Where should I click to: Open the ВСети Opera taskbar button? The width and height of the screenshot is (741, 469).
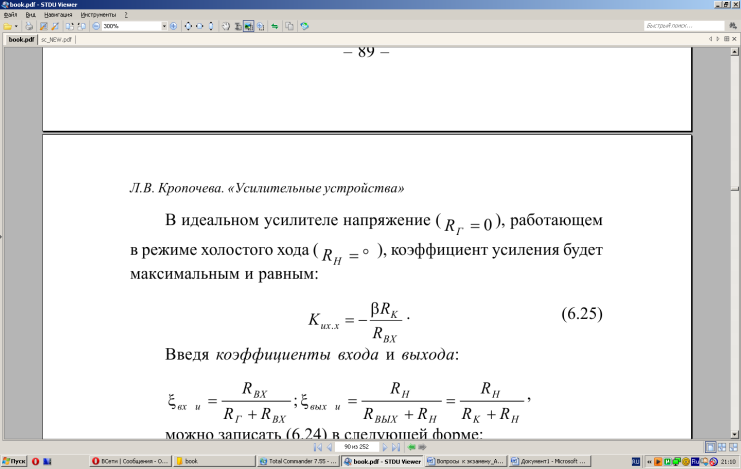point(130,461)
